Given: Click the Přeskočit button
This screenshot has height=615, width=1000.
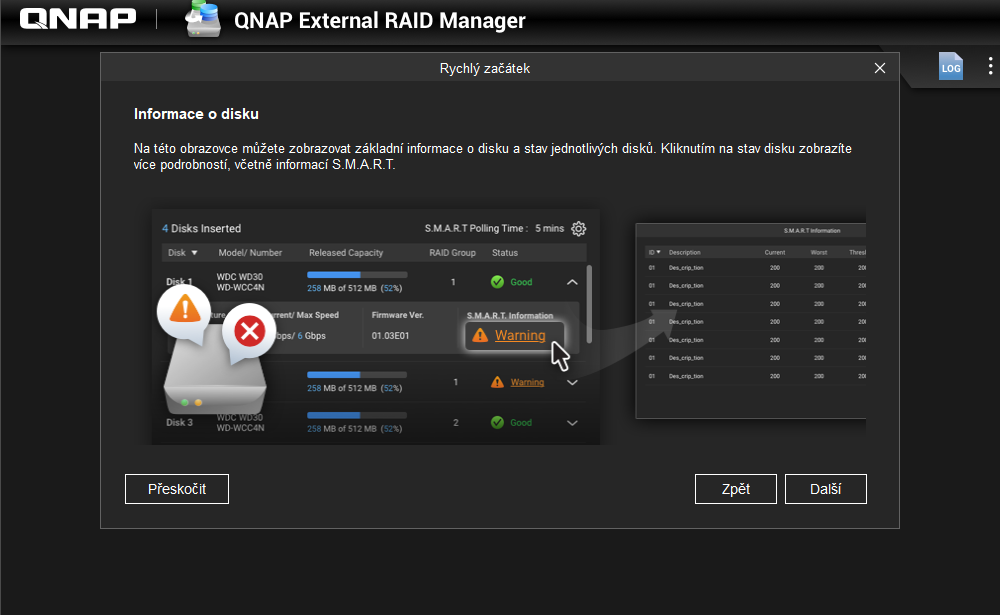Looking at the screenshot, I should [176, 488].
